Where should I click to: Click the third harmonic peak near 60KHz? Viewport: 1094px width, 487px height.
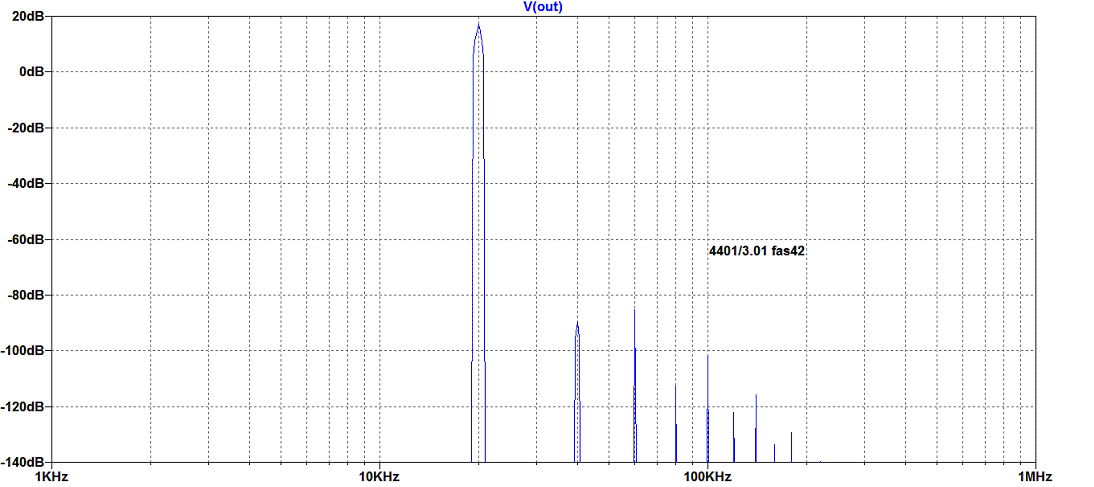pos(634,310)
